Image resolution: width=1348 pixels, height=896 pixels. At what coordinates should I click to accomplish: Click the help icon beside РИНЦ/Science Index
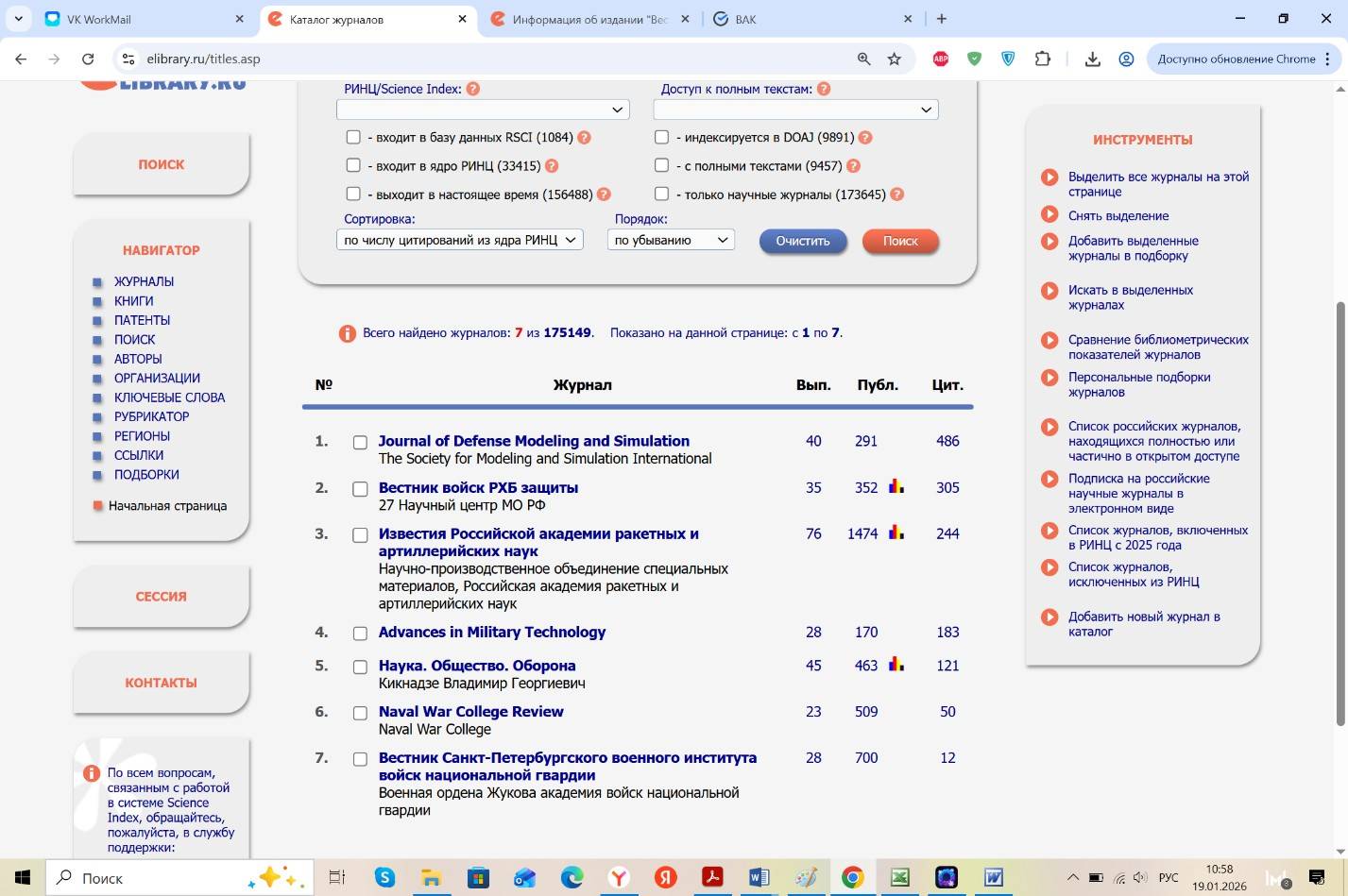[473, 89]
